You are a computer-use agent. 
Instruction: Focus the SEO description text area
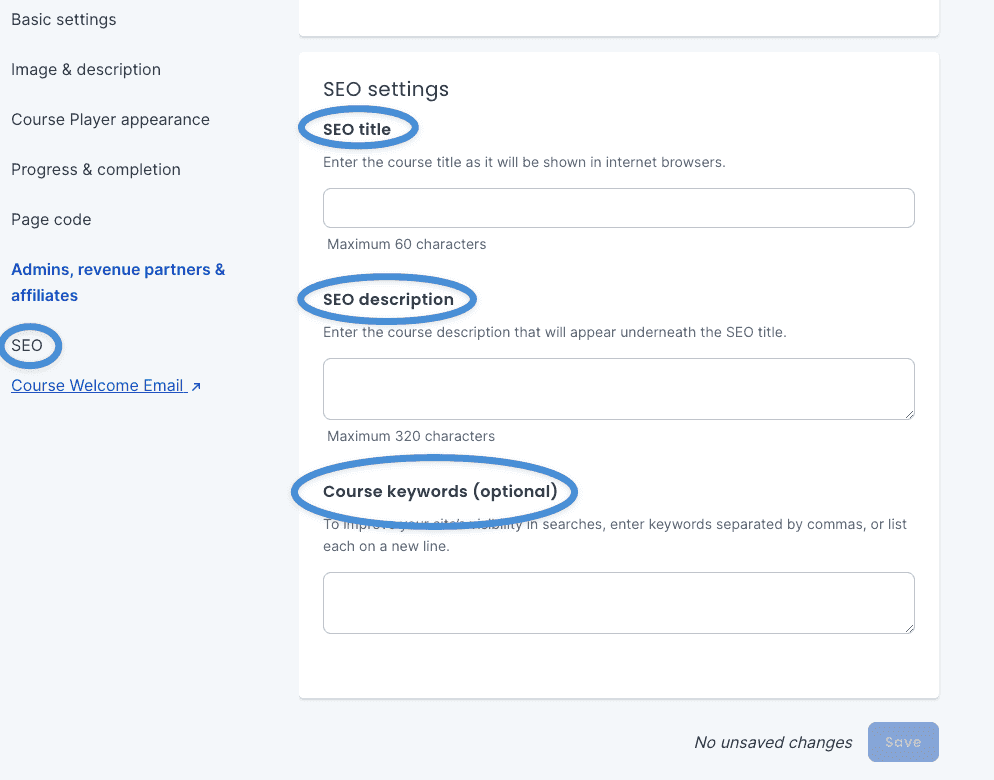tap(619, 389)
